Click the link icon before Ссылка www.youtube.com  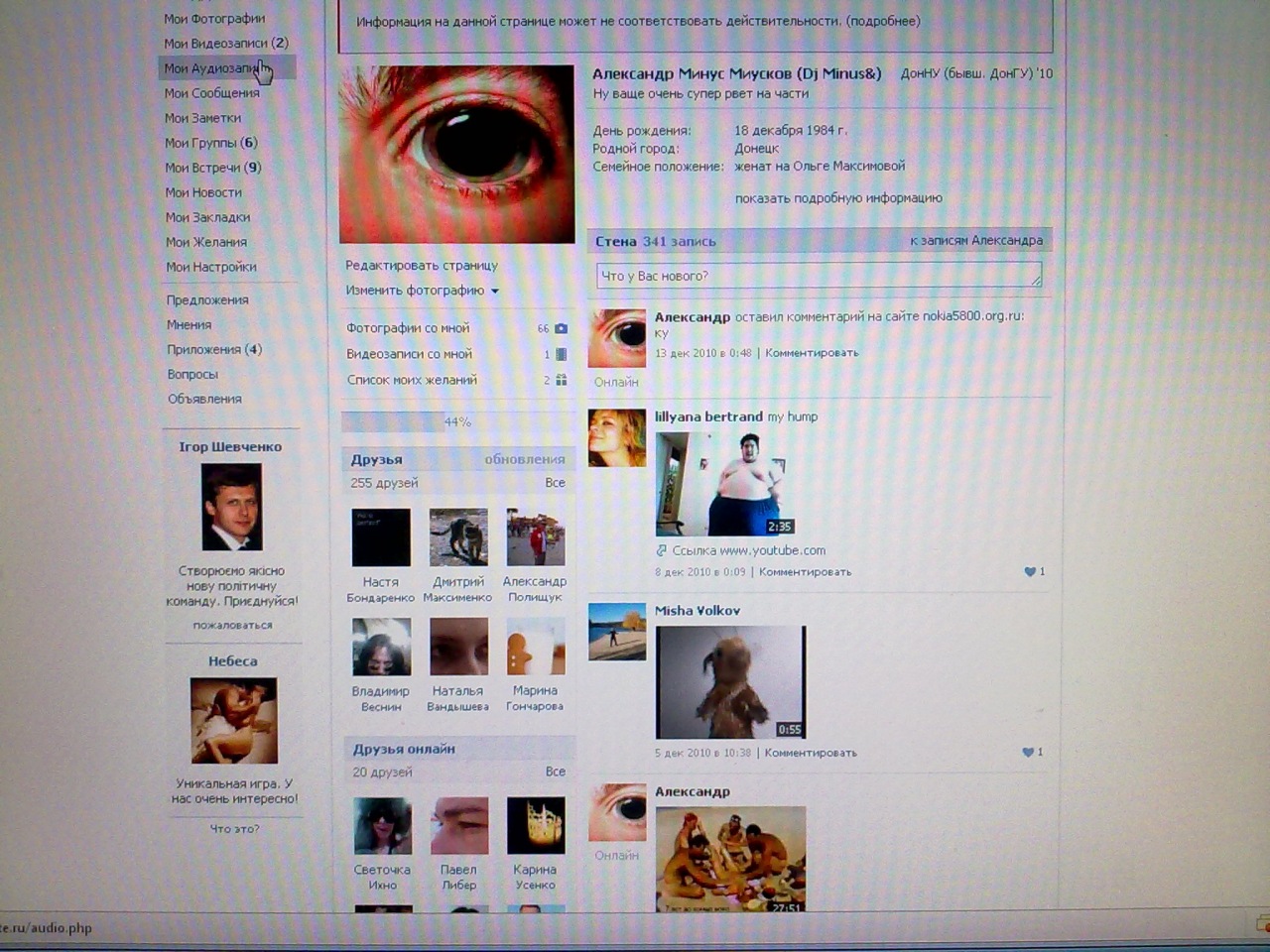coord(662,550)
